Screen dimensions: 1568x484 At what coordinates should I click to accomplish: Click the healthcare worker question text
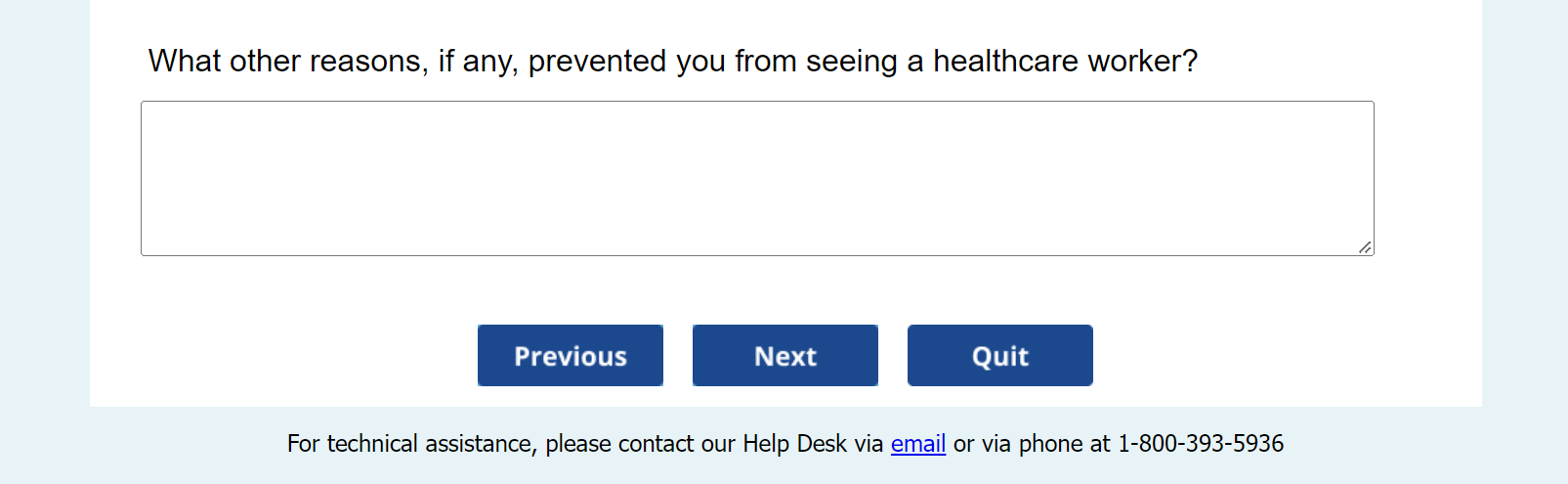pyautogui.click(x=672, y=61)
